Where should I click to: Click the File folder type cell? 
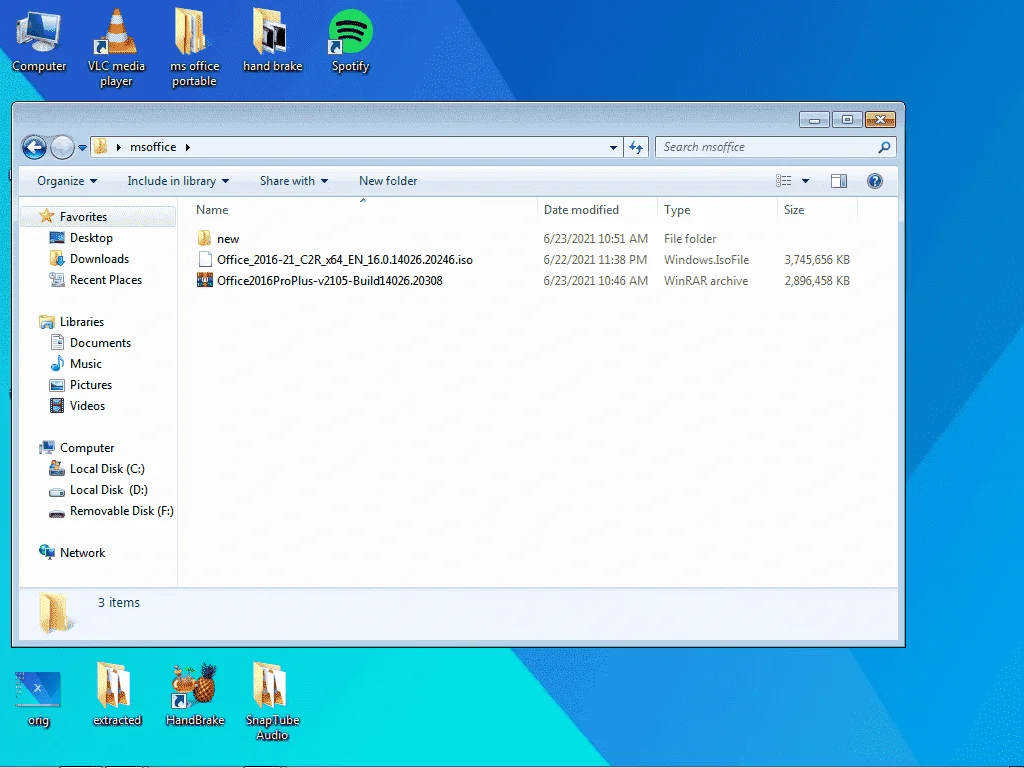[x=690, y=238]
